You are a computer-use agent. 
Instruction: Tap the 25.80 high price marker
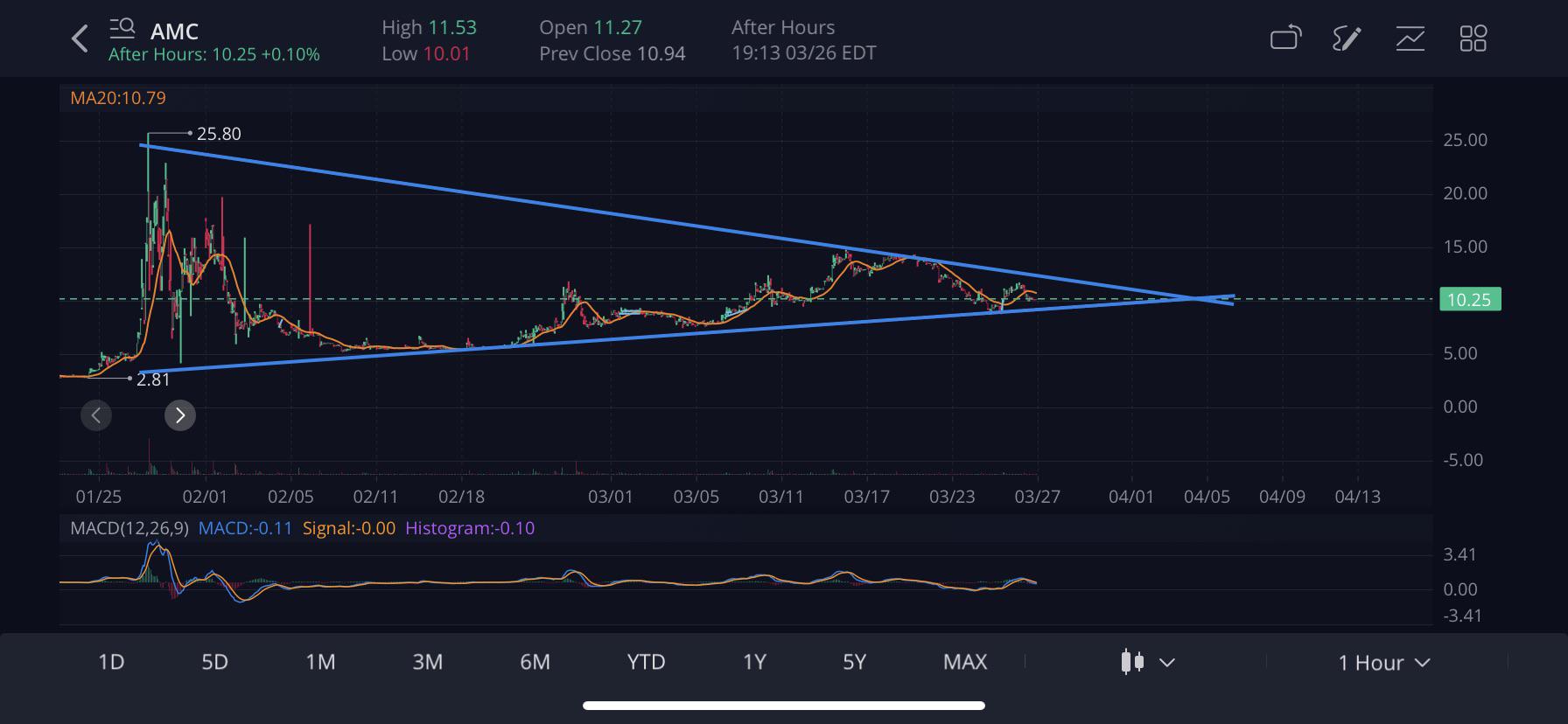click(x=219, y=134)
